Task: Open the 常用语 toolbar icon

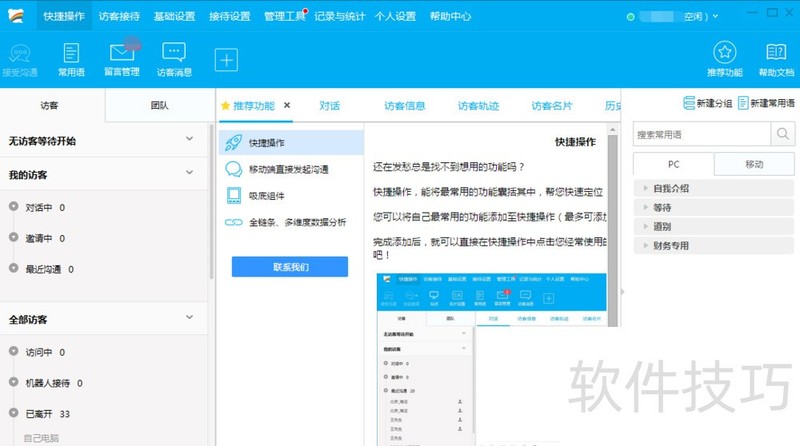Action: [x=71, y=59]
